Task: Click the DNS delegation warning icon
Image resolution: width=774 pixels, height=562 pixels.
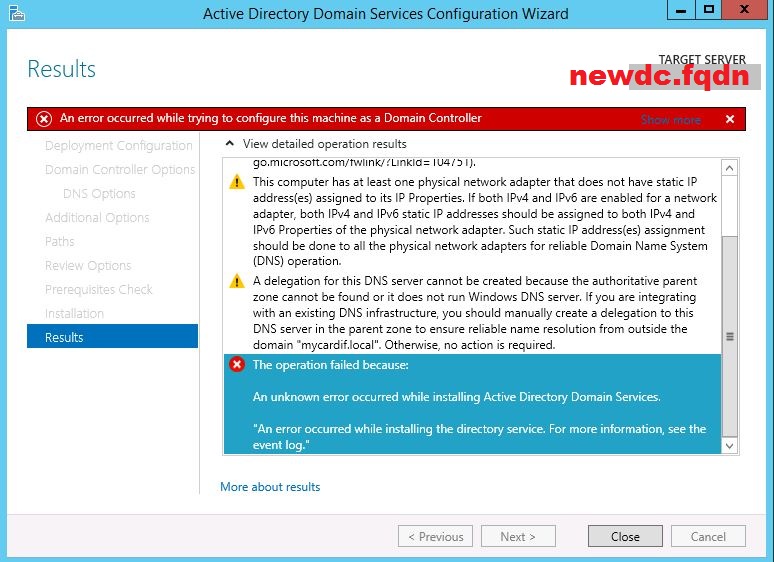Action: [237, 281]
